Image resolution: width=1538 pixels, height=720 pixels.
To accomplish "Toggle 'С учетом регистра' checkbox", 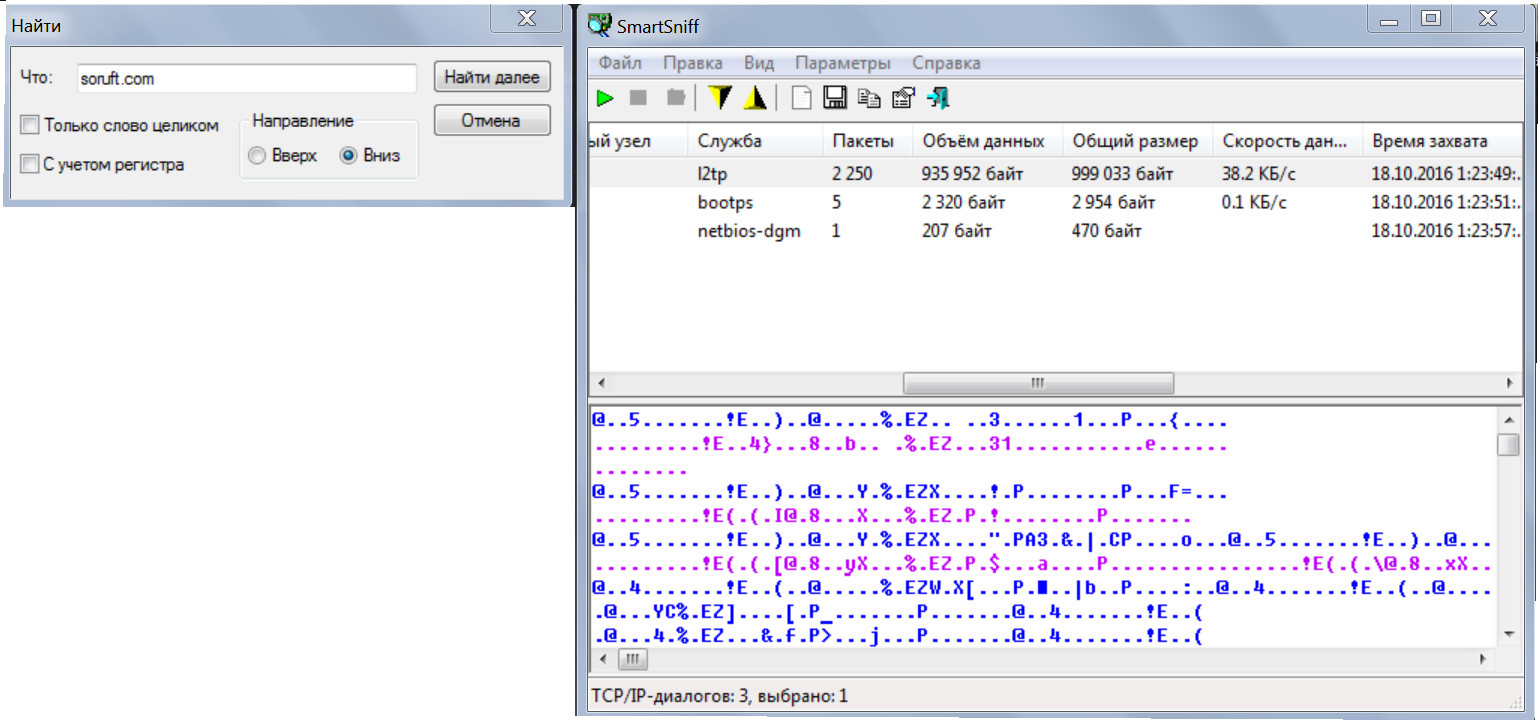I will point(30,164).
